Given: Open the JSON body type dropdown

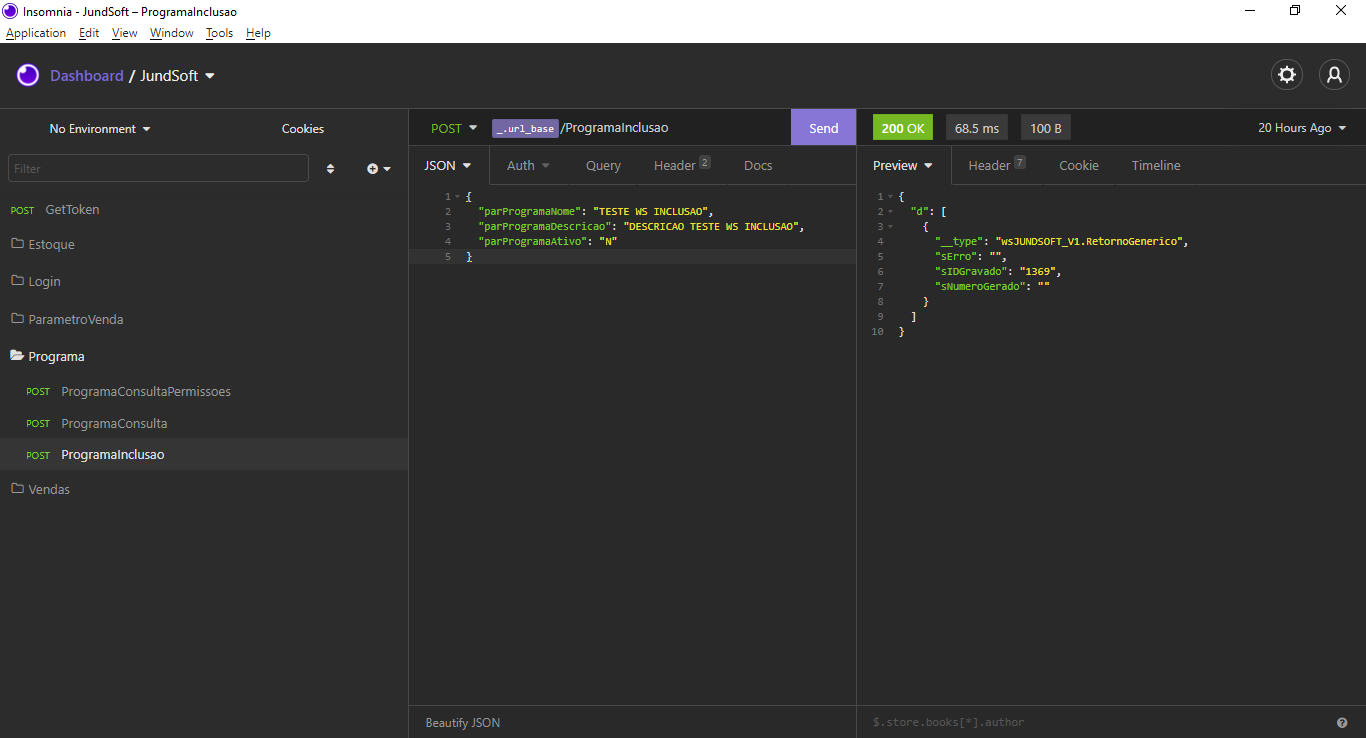Looking at the screenshot, I should click(x=448, y=166).
